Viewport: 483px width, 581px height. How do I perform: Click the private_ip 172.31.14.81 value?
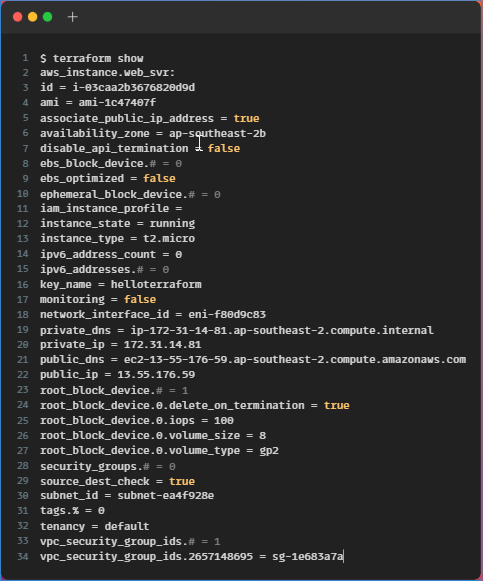[x=162, y=345]
